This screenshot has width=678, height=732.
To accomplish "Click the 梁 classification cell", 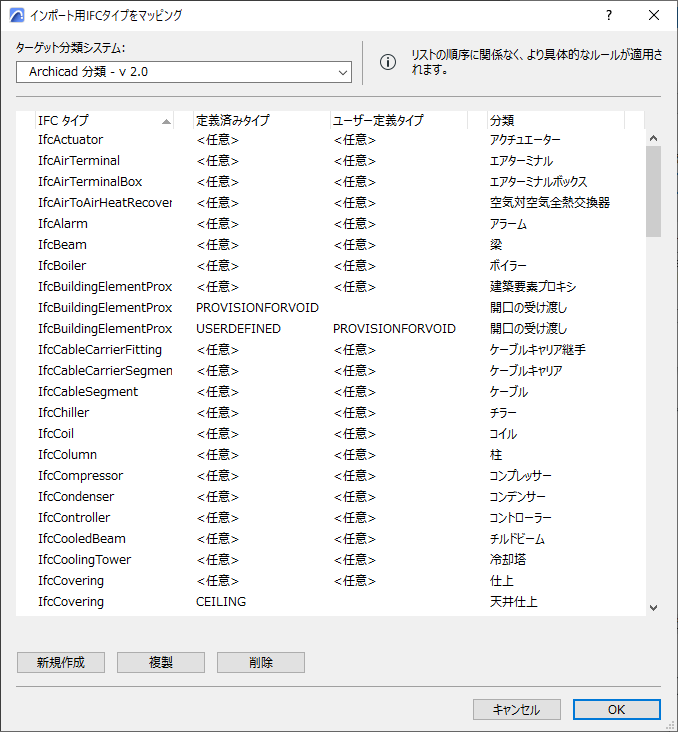I will click(x=496, y=245).
